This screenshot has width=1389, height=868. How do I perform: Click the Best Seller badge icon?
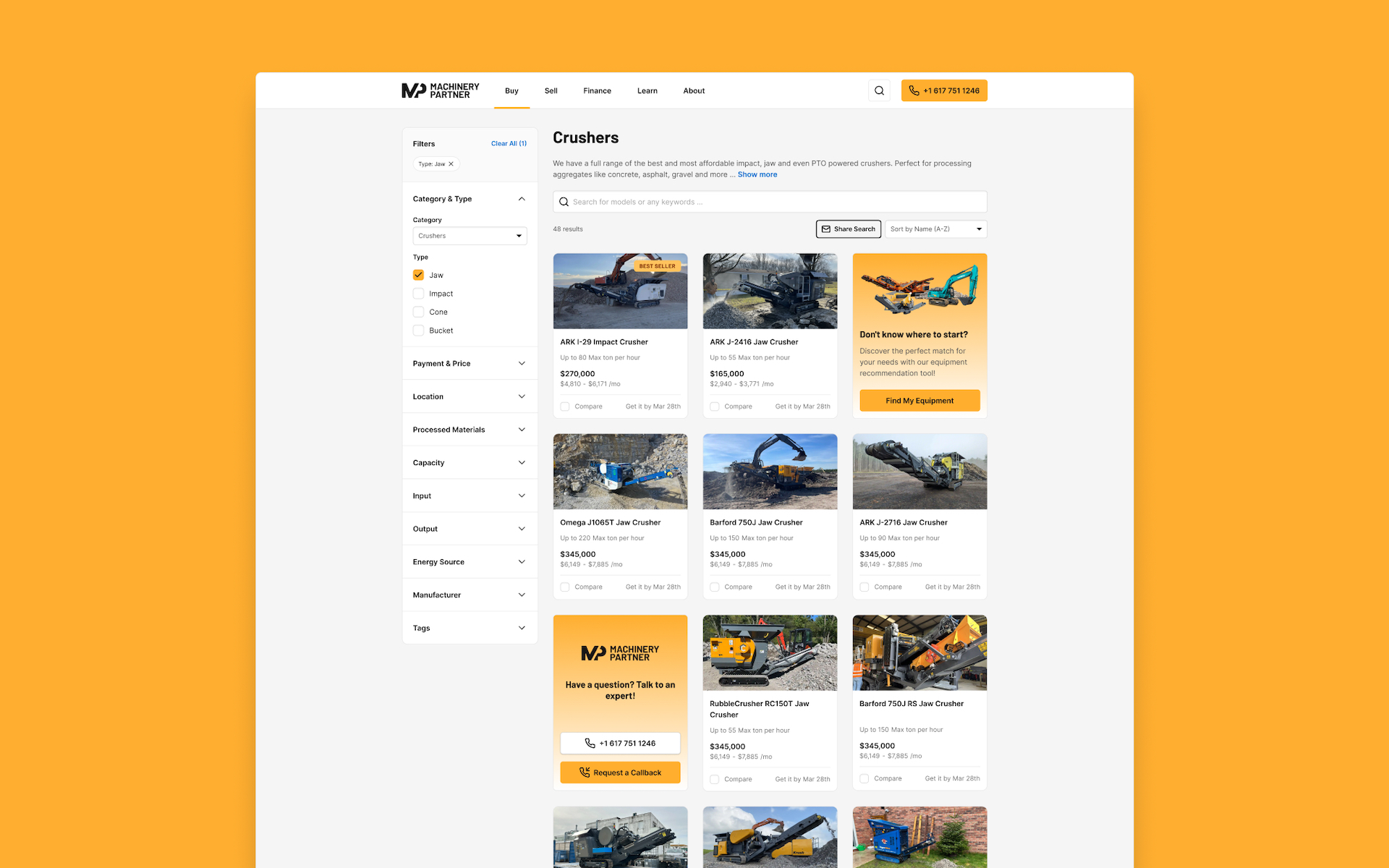tap(655, 266)
